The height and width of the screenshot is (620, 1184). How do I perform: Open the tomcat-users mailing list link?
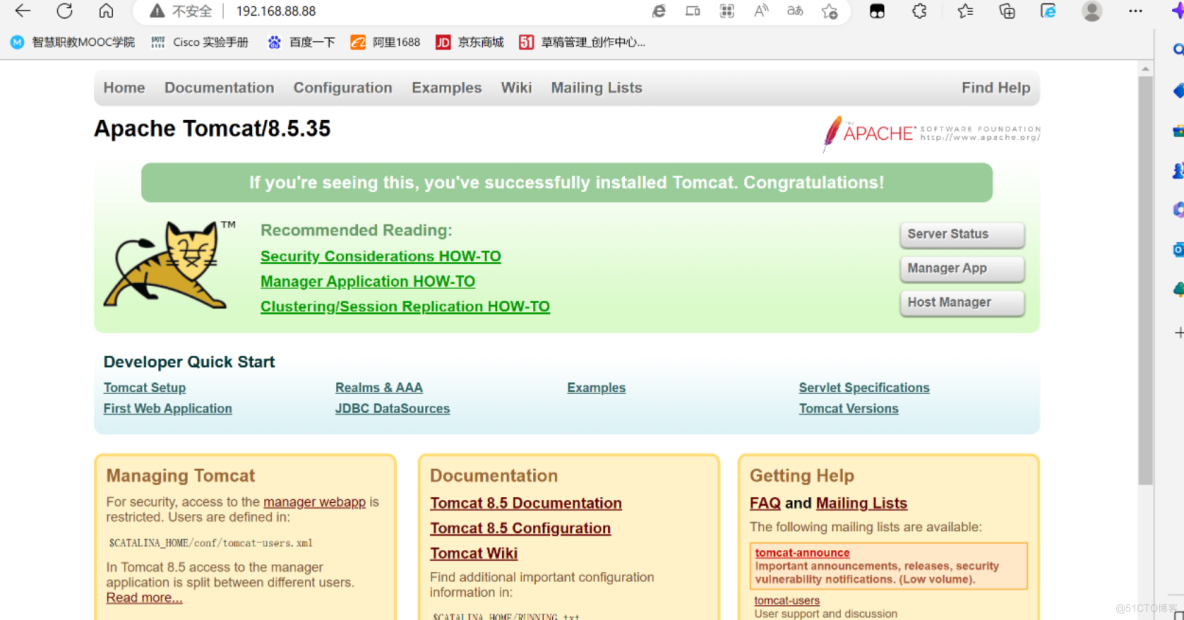click(x=787, y=600)
